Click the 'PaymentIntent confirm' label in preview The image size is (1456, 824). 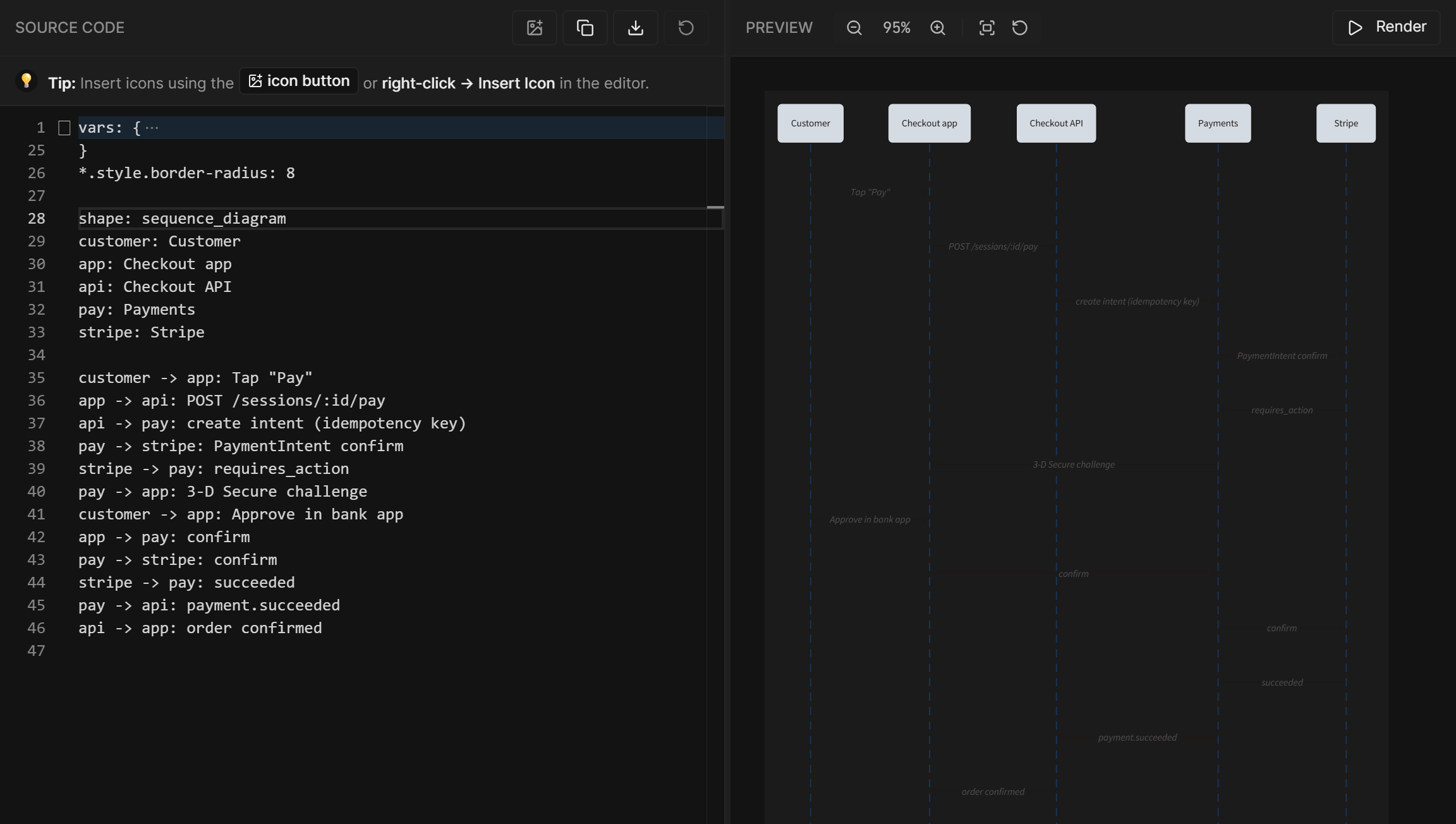[x=1282, y=356]
